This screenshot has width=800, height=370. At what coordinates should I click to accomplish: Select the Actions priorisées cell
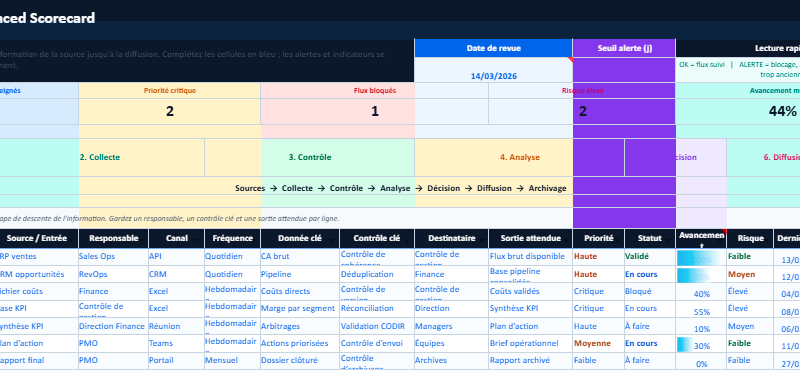300,343
